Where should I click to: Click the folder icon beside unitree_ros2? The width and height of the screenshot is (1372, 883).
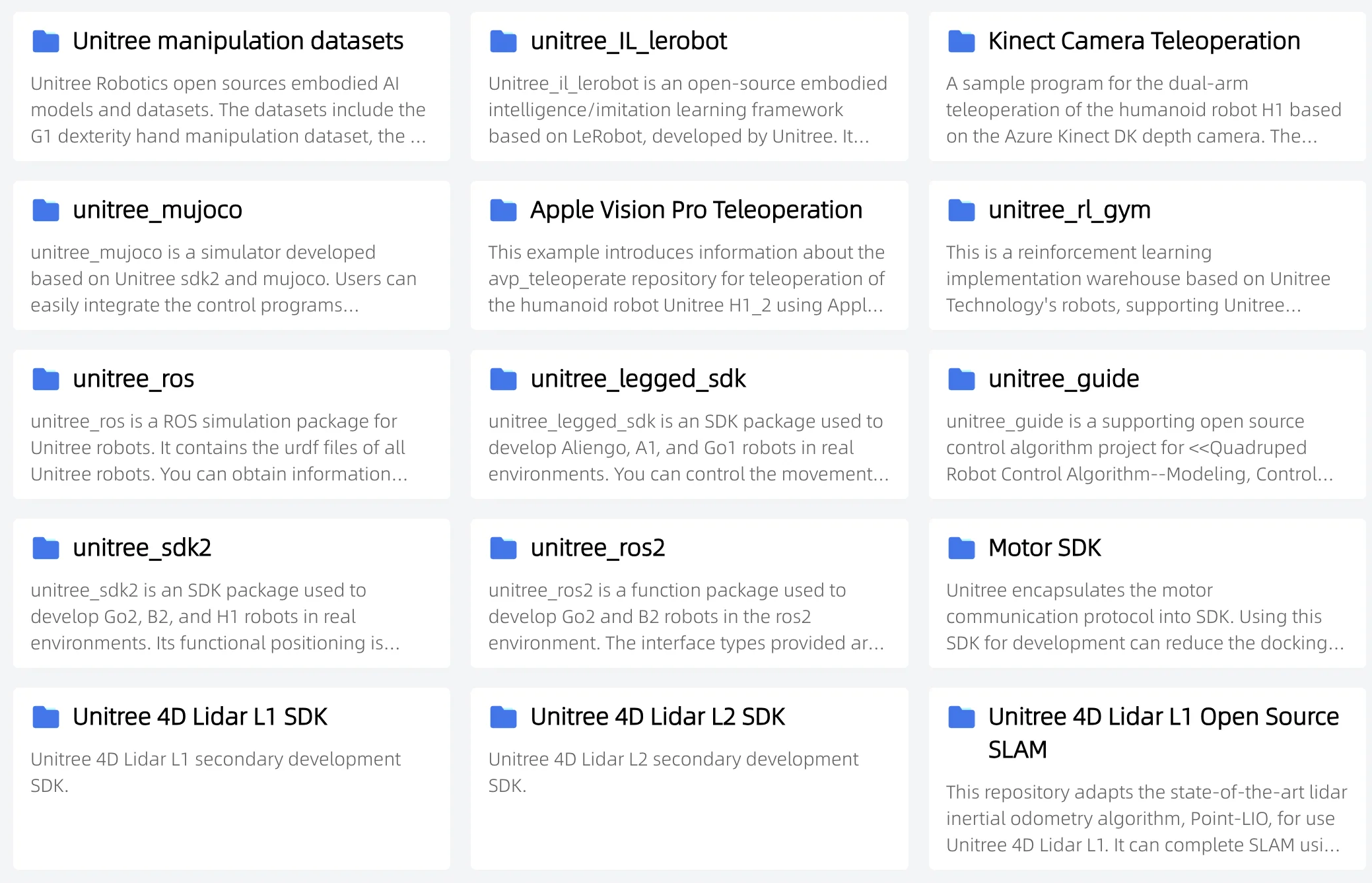(x=503, y=548)
